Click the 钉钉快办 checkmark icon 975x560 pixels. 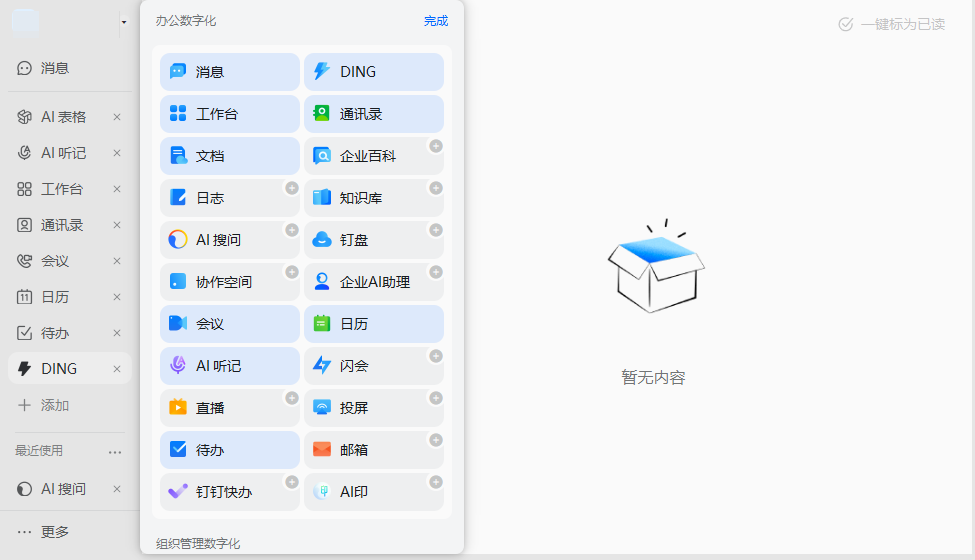178,492
